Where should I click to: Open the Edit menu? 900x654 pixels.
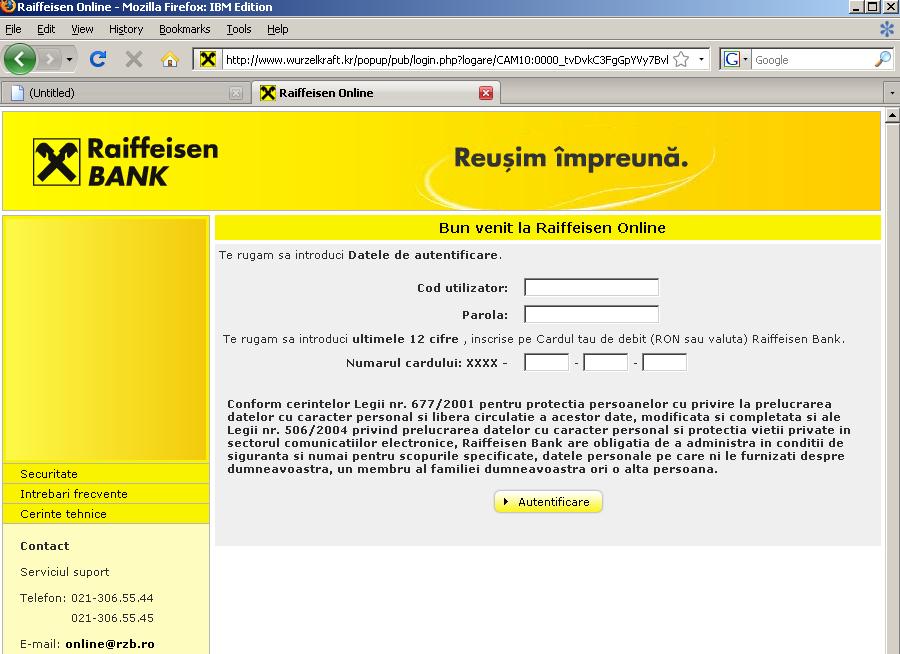(46, 29)
